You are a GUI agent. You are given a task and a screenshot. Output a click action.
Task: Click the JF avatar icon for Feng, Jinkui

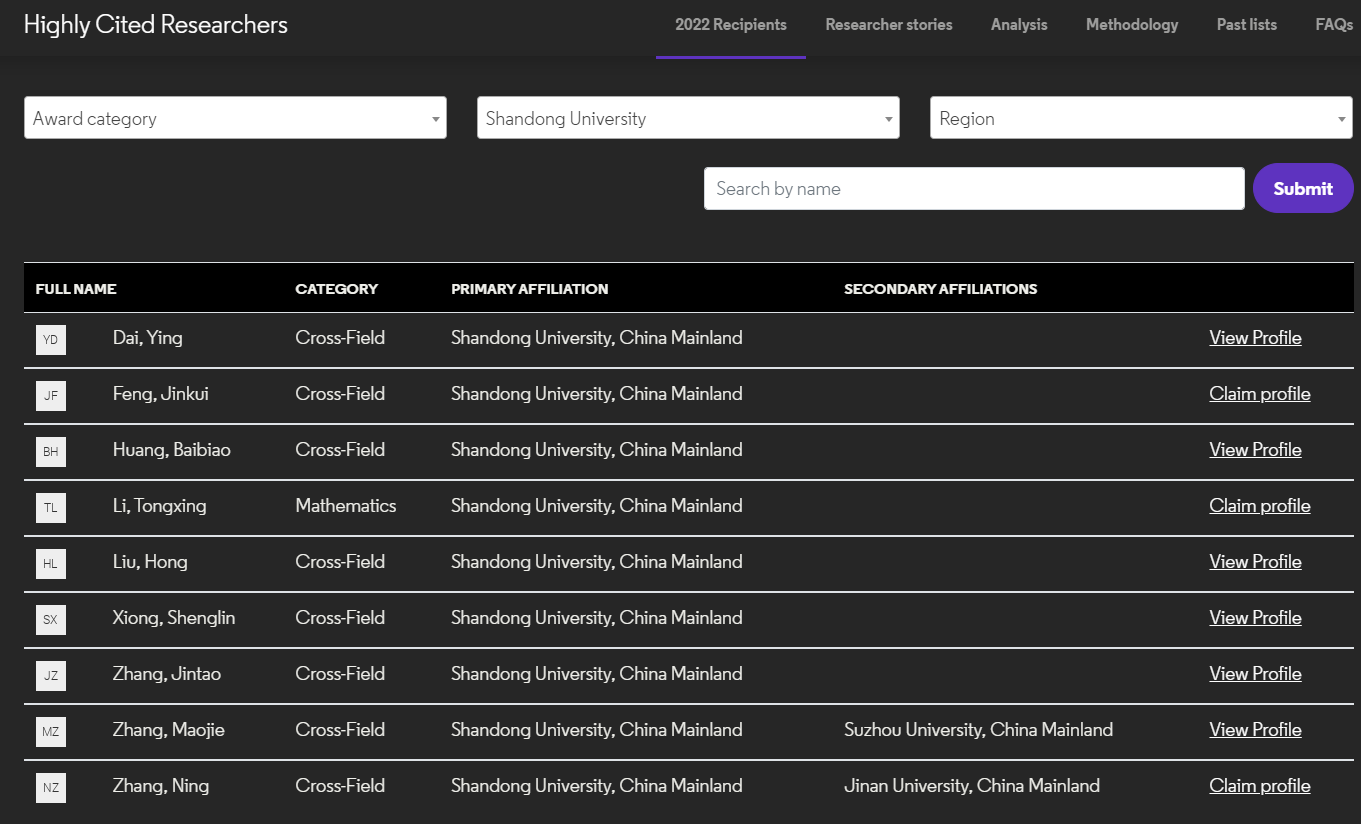(x=50, y=396)
